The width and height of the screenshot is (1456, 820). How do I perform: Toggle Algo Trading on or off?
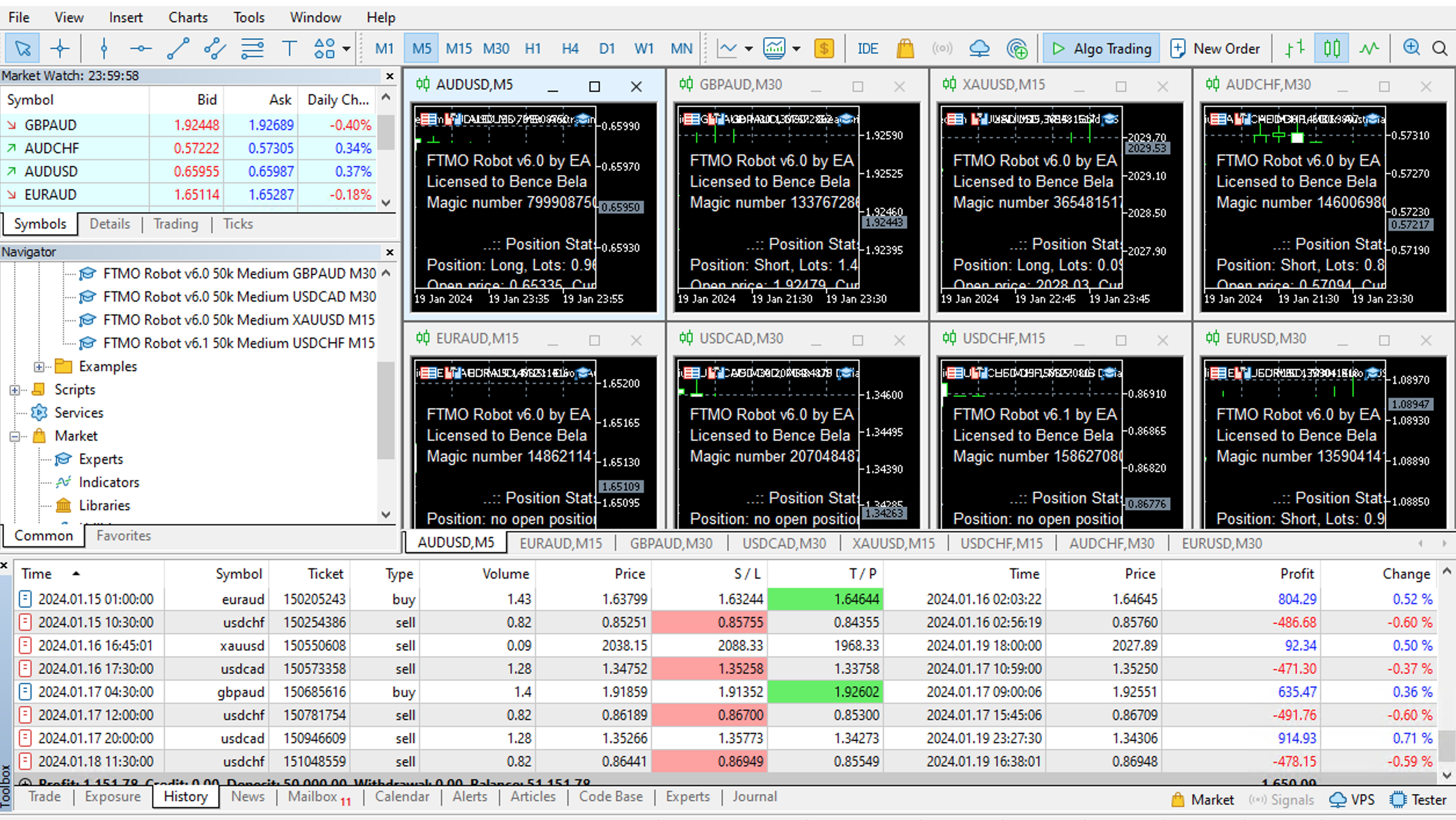point(1101,49)
